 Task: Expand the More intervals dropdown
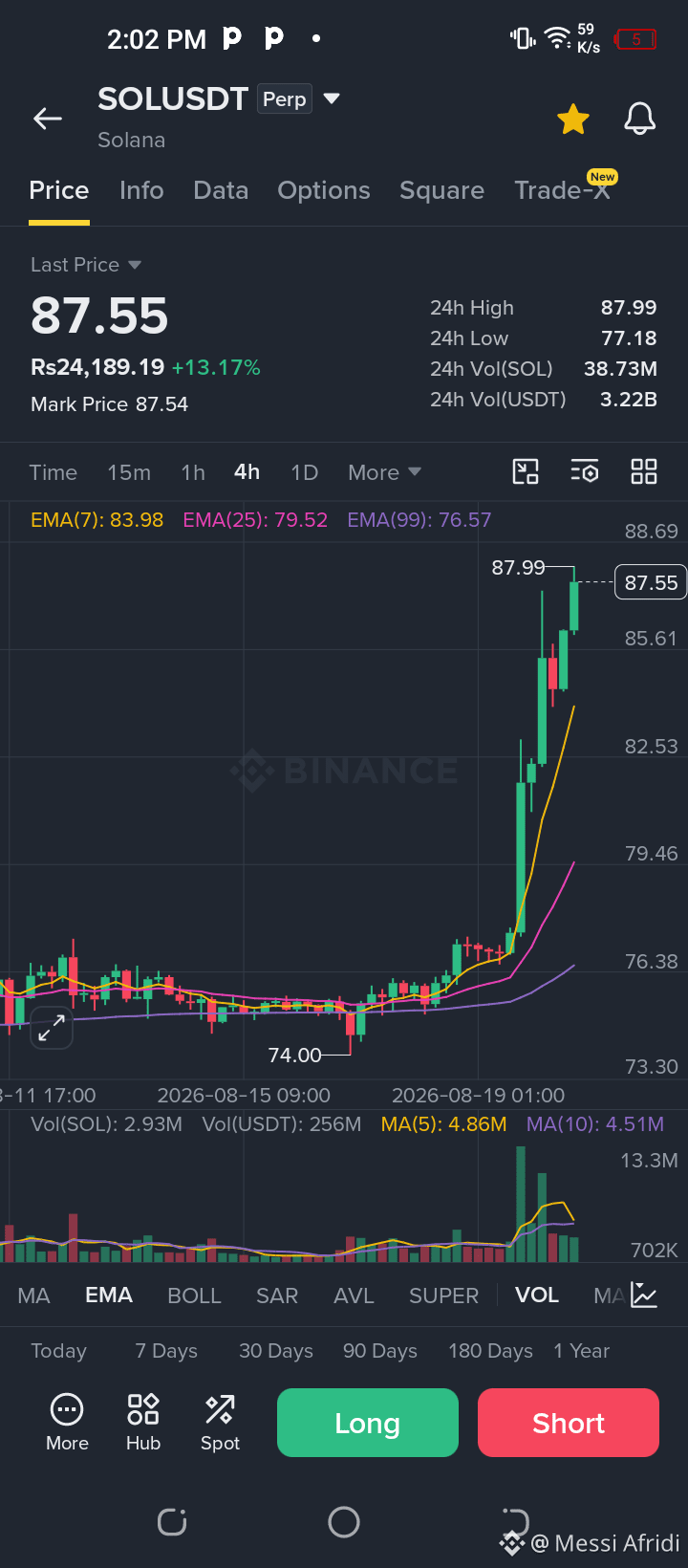tap(384, 472)
